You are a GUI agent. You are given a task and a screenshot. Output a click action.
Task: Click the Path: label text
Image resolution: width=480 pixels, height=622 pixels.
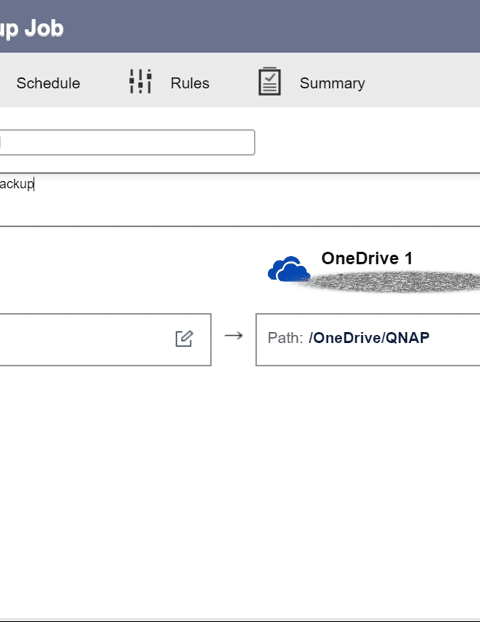tap(285, 338)
